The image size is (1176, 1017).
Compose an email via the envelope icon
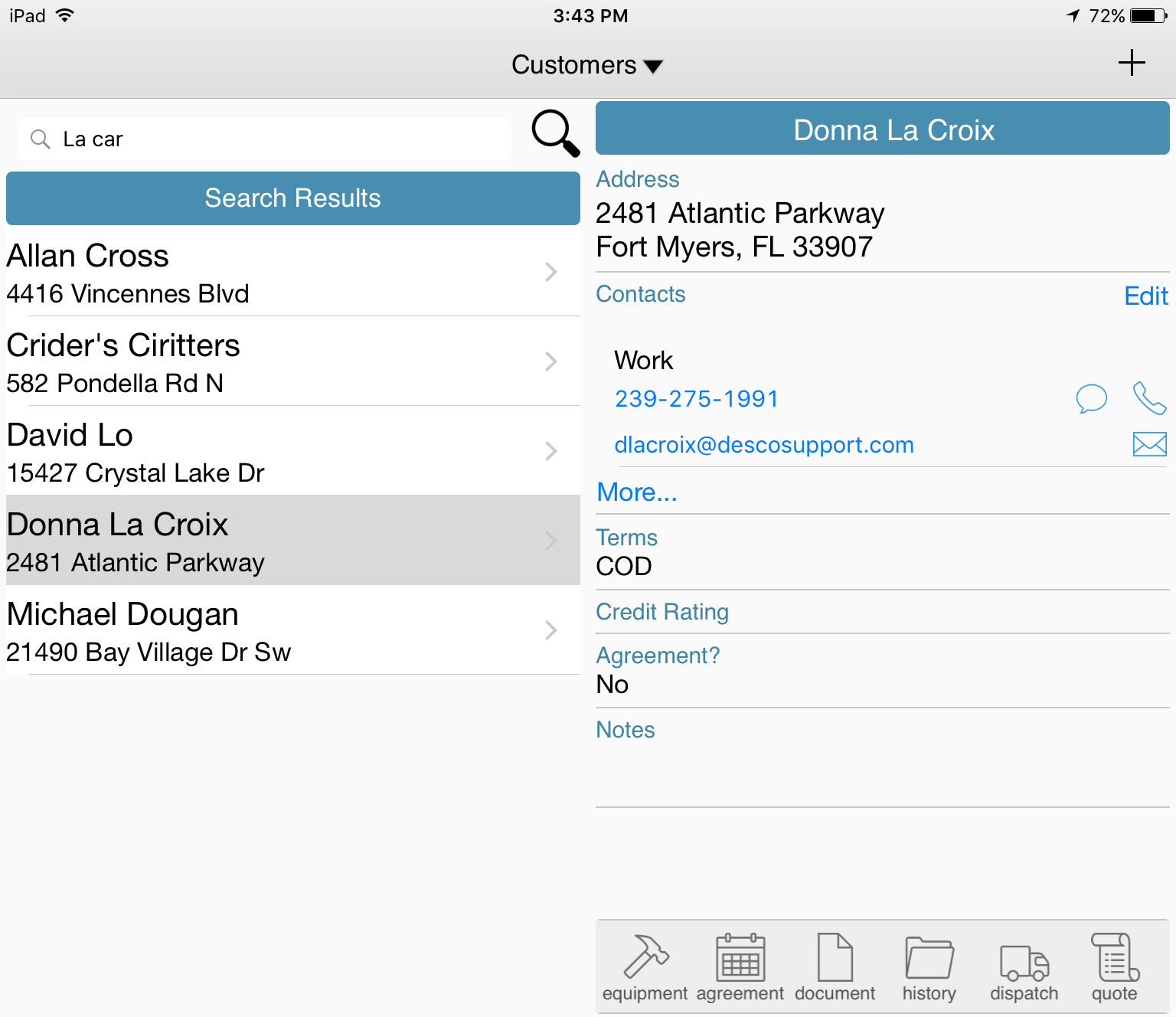pyautogui.click(x=1149, y=443)
